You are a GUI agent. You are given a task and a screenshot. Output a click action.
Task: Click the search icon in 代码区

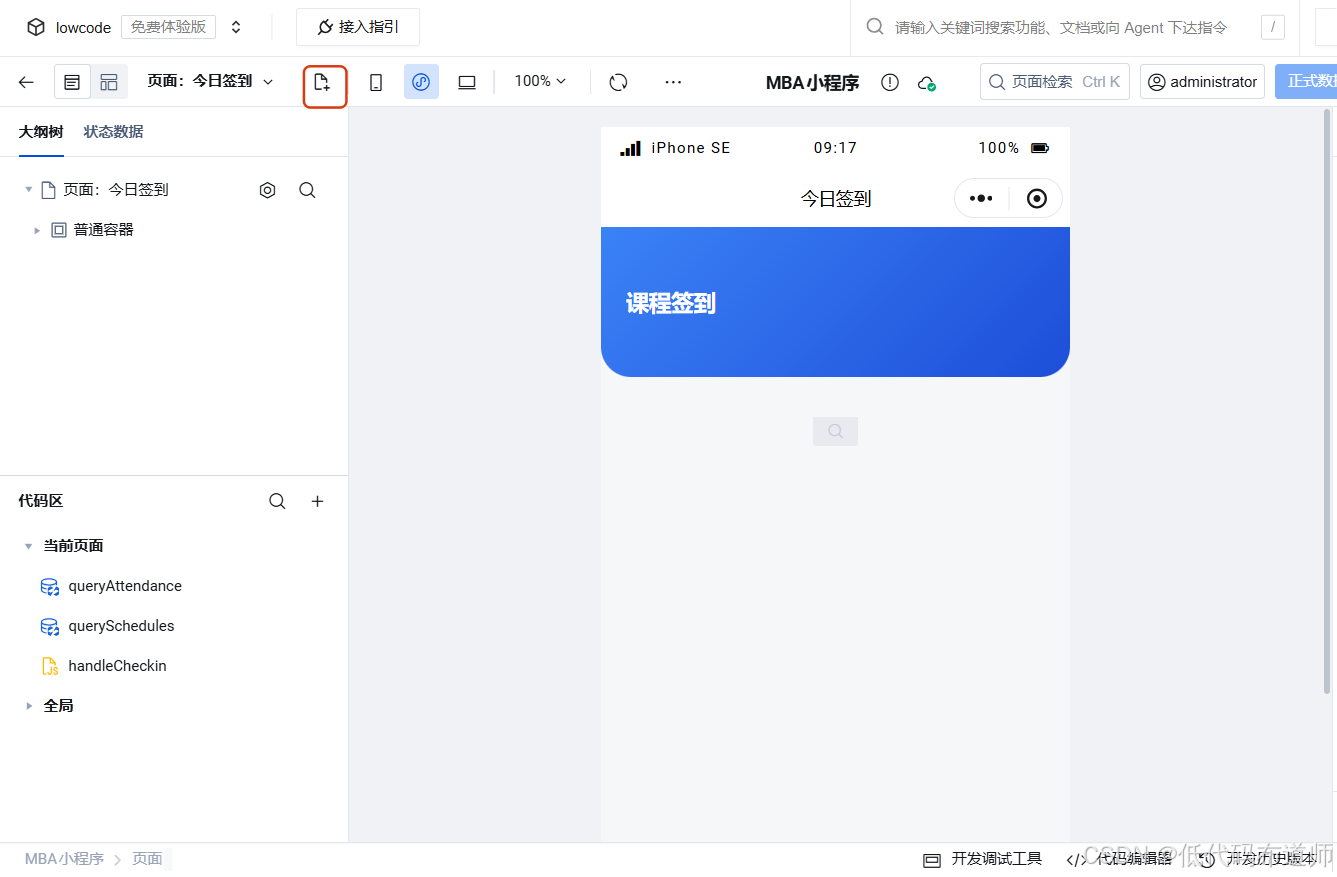pos(277,501)
